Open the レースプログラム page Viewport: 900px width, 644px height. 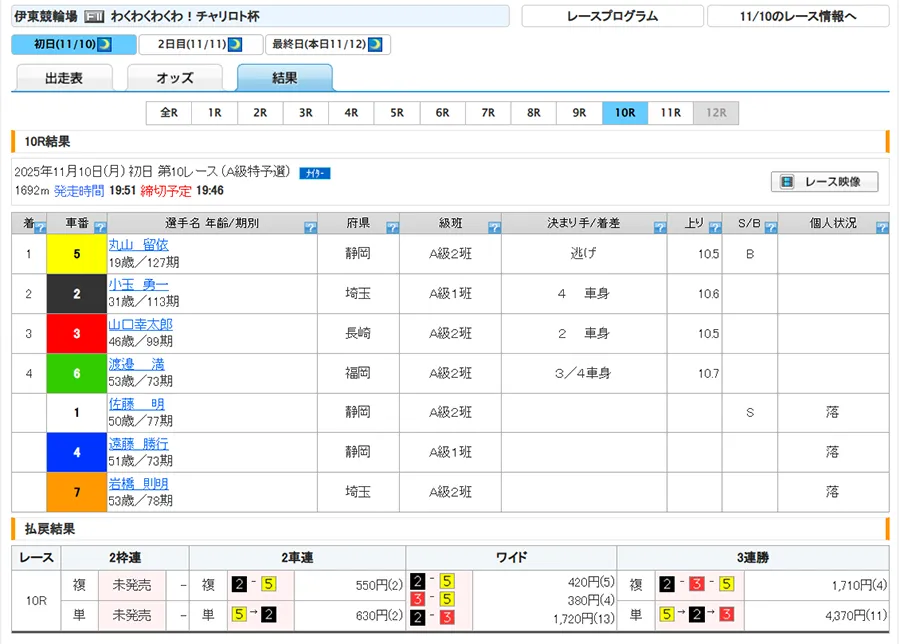(x=612, y=16)
